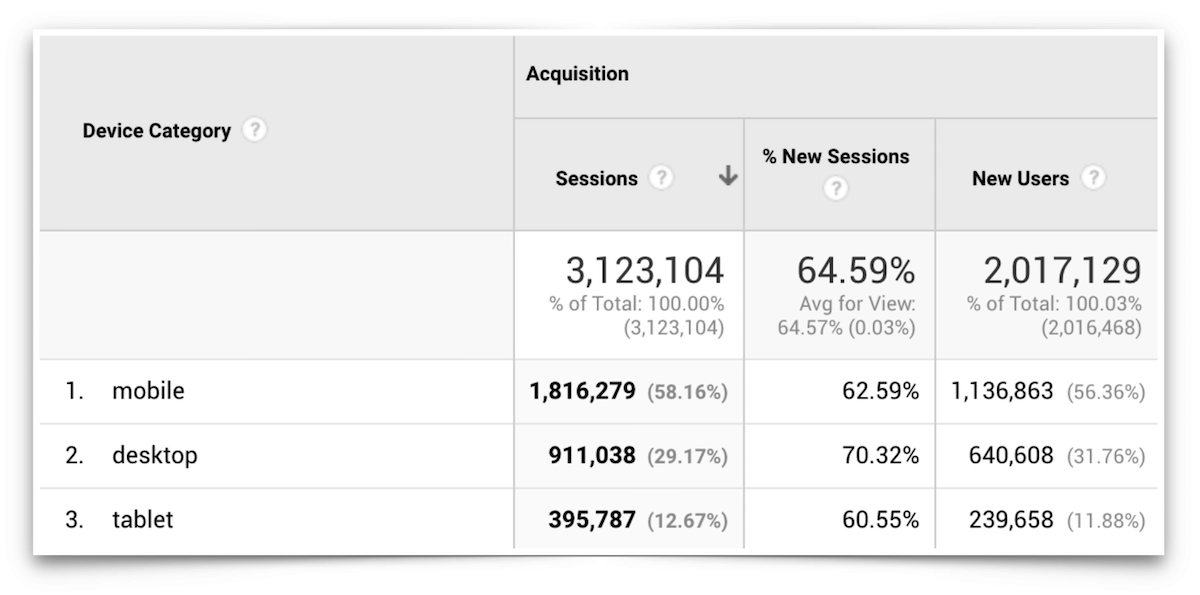The image size is (1200, 595).
Task: Click desktop new users value 640,608
Action: 1010,456
